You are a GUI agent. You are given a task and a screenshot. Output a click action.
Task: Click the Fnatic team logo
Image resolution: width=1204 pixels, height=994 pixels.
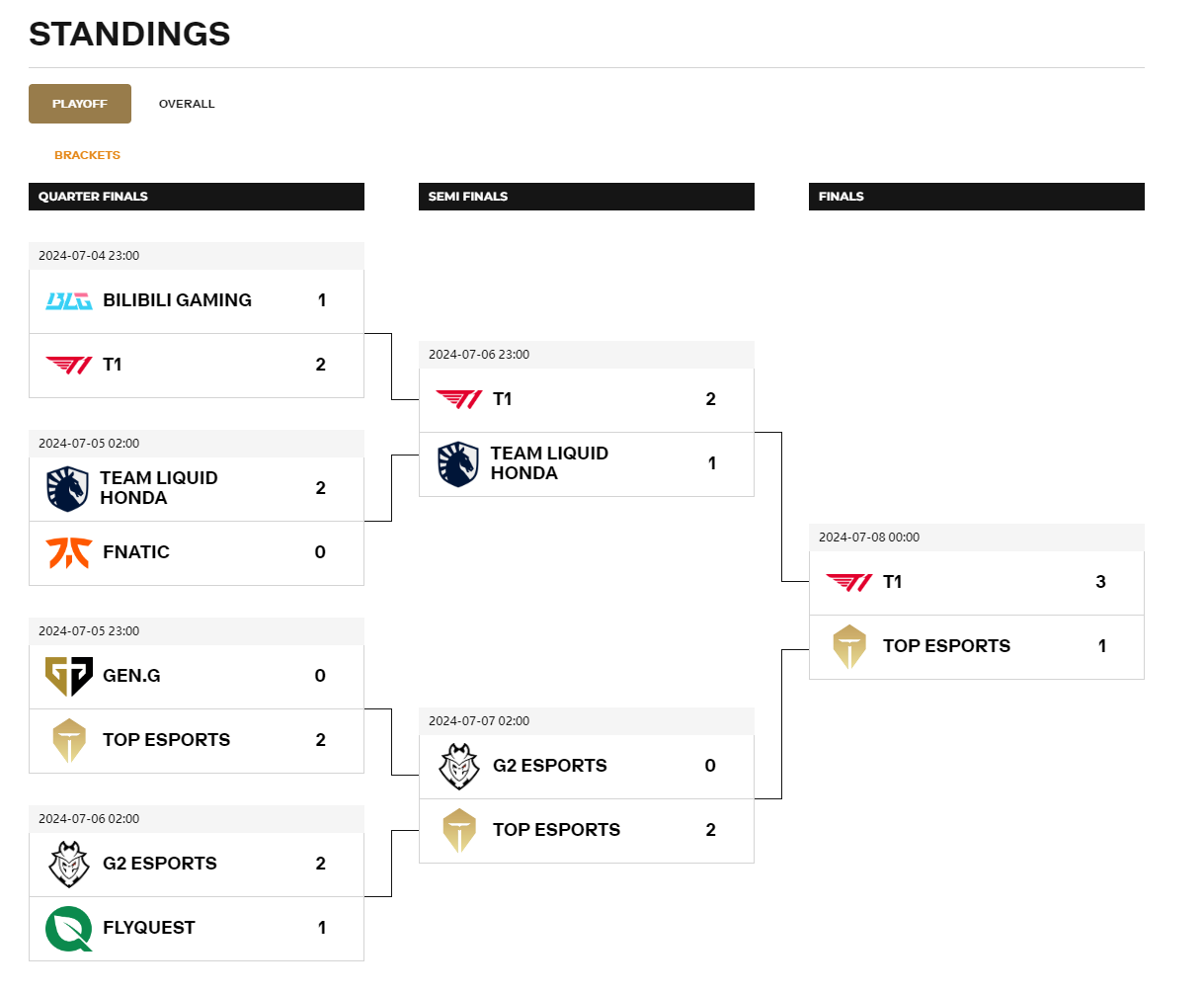(69, 552)
